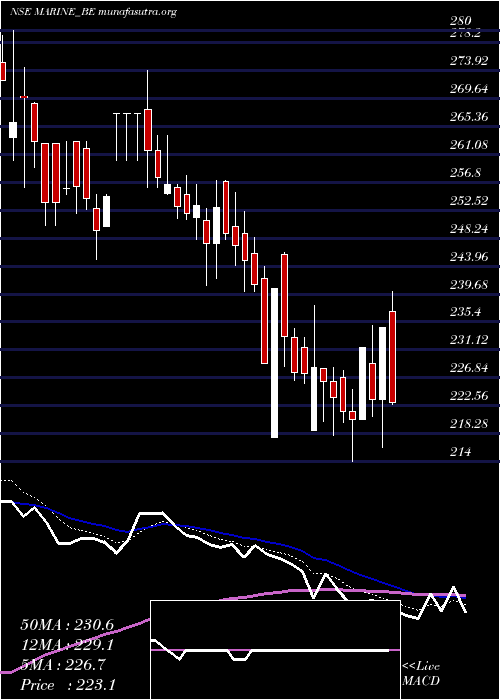500x700 pixels.
Task: Click the 243.96 price axis label
Action: pos(468,257)
